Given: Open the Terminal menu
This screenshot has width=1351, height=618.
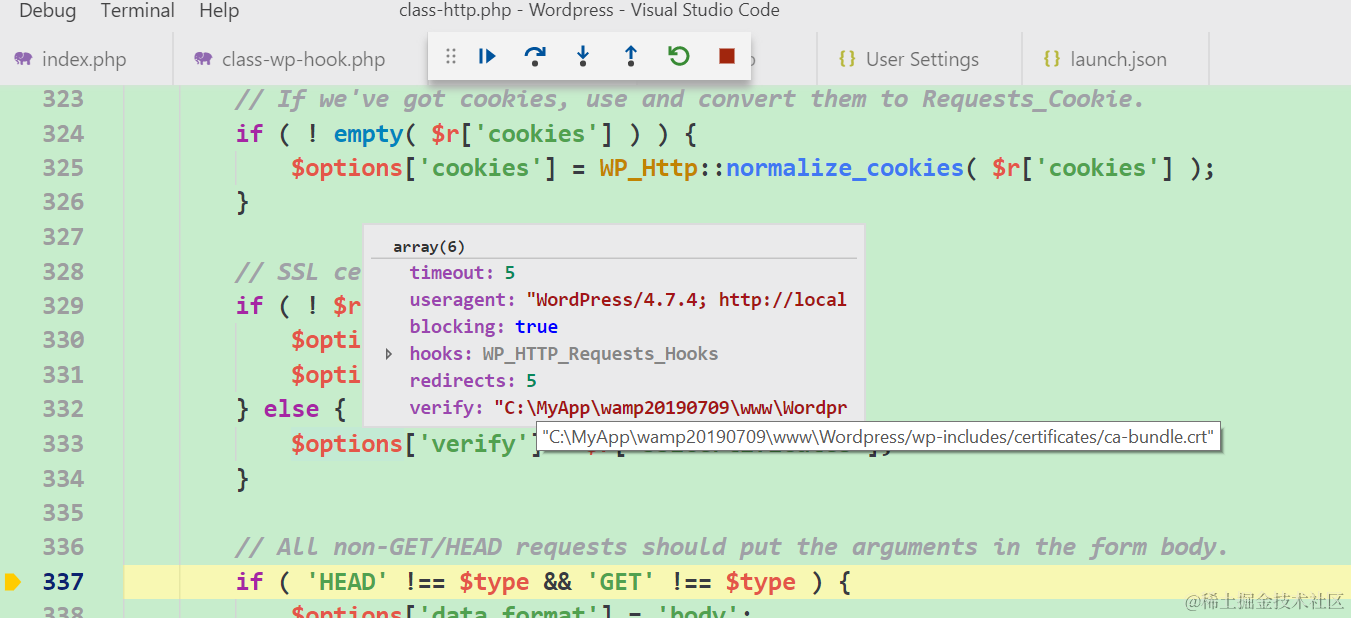Looking at the screenshot, I should point(137,11).
